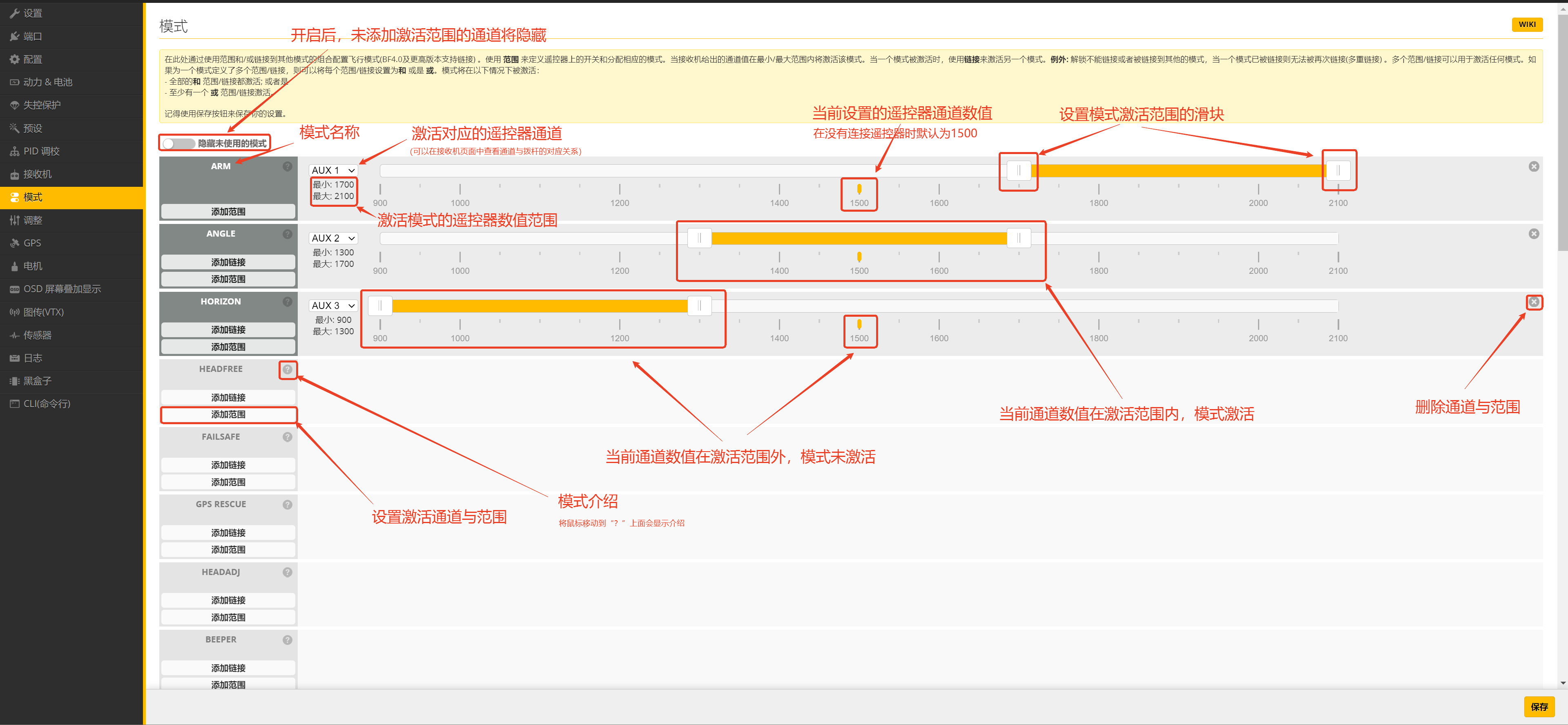Click the help icon for BEEPER mode
The height and width of the screenshot is (725, 1568).
pos(287,640)
